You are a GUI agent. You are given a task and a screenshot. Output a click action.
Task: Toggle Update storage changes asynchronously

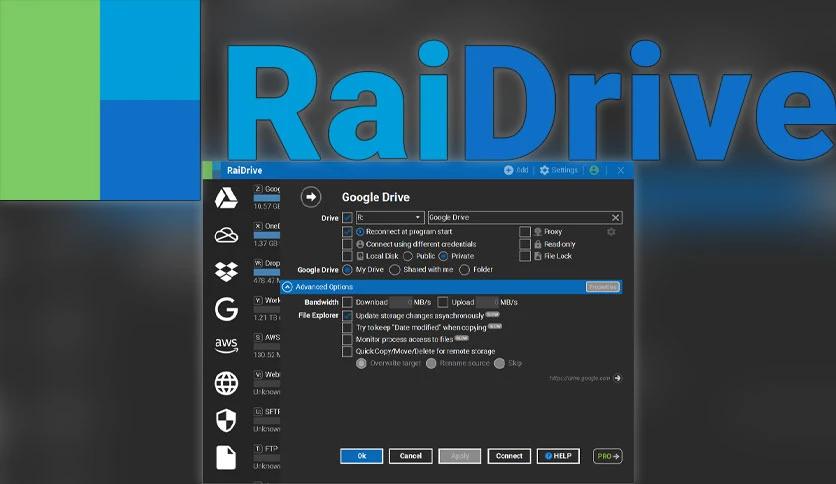tap(347, 316)
